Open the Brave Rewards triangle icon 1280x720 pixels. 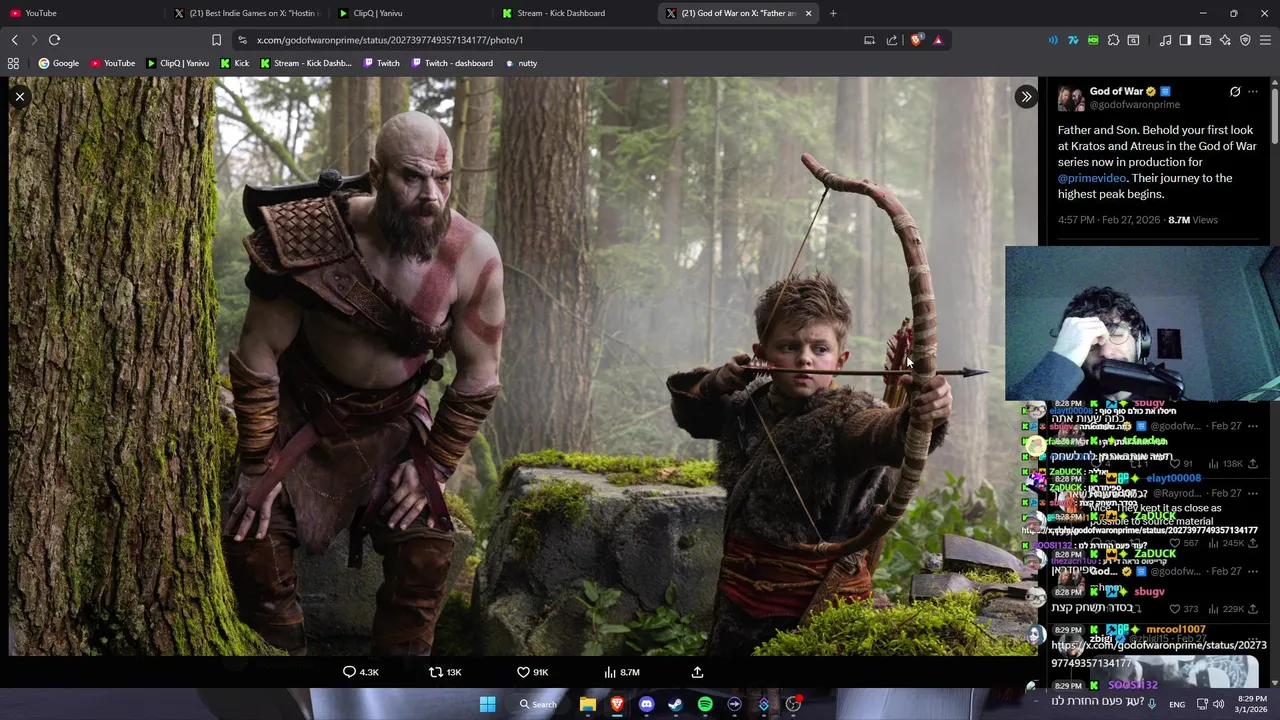pyautogui.click(x=938, y=40)
